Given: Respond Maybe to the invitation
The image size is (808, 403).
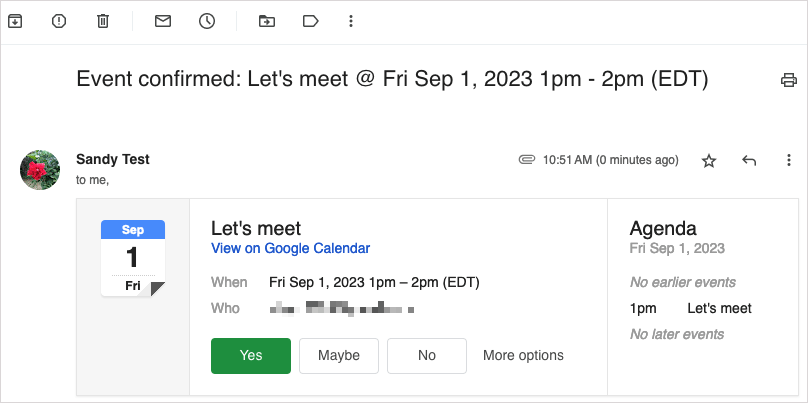Looking at the screenshot, I should 339,355.
